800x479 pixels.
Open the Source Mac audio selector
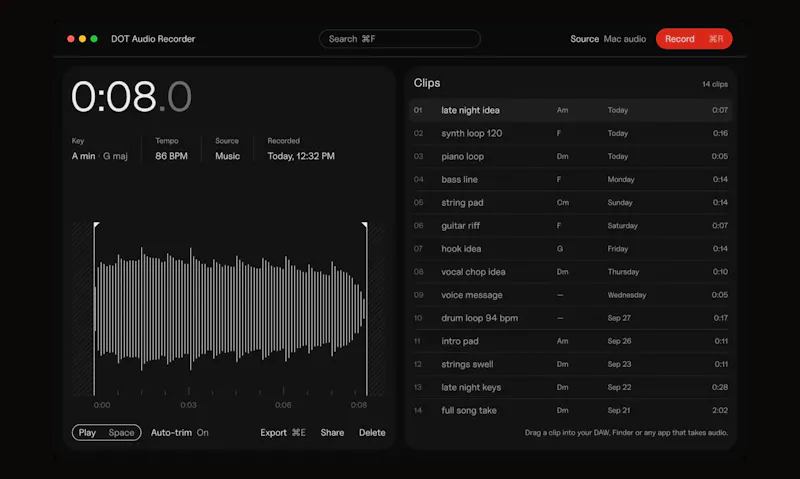coord(608,39)
